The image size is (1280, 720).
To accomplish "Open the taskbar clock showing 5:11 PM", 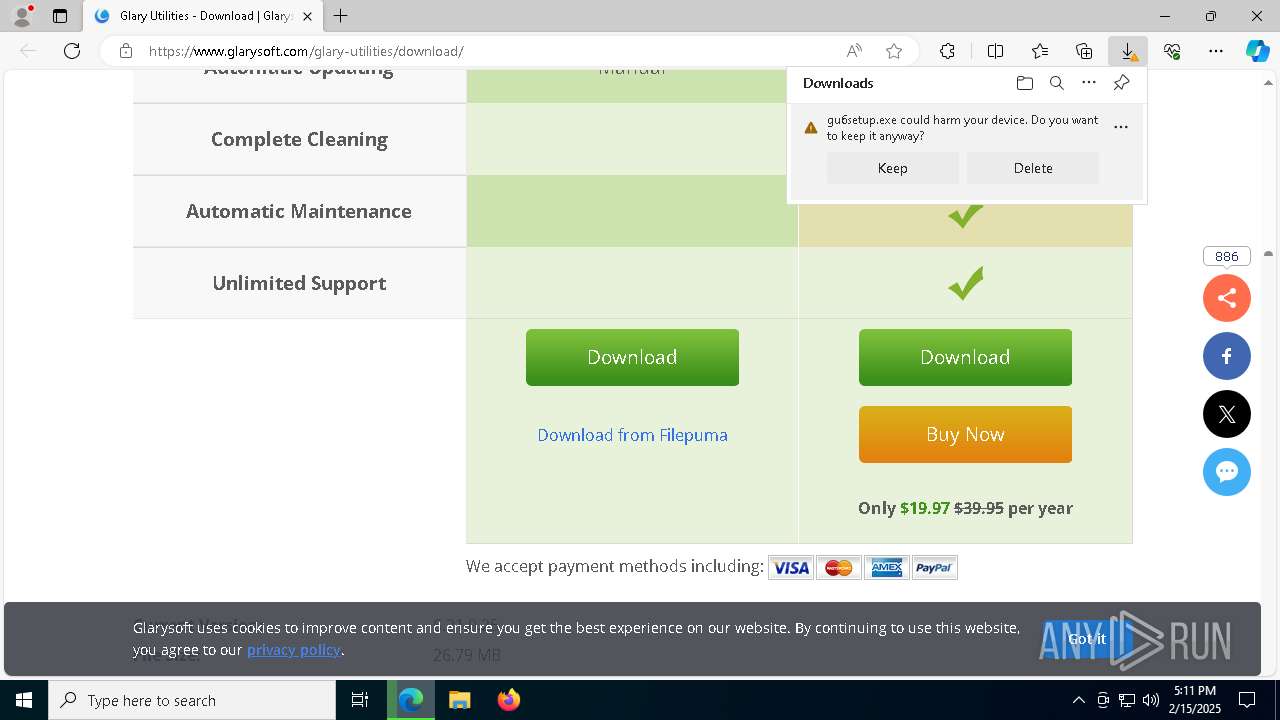I will pyautogui.click(x=1195, y=699).
